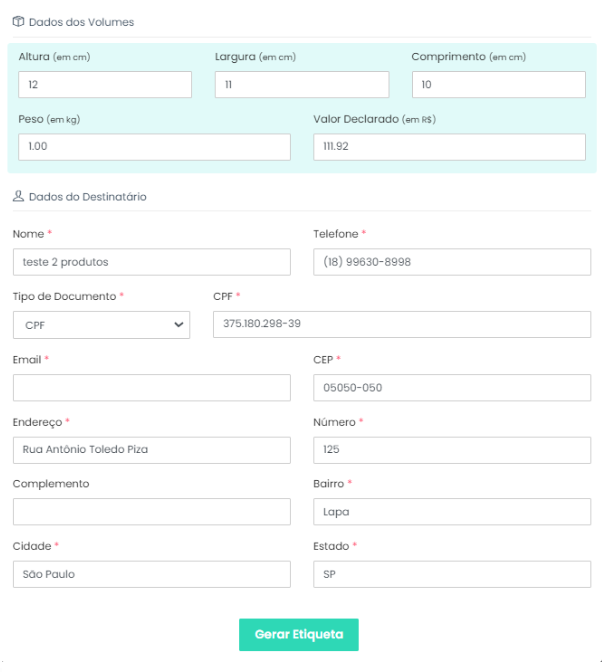Click the box icon beside Dados dos Volumes

(18, 21)
